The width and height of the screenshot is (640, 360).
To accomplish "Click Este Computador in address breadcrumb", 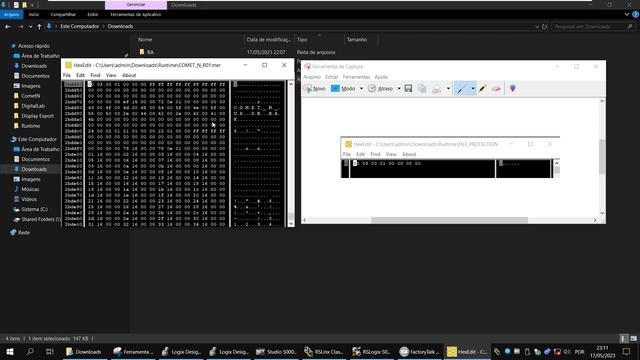I will [80, 27].
